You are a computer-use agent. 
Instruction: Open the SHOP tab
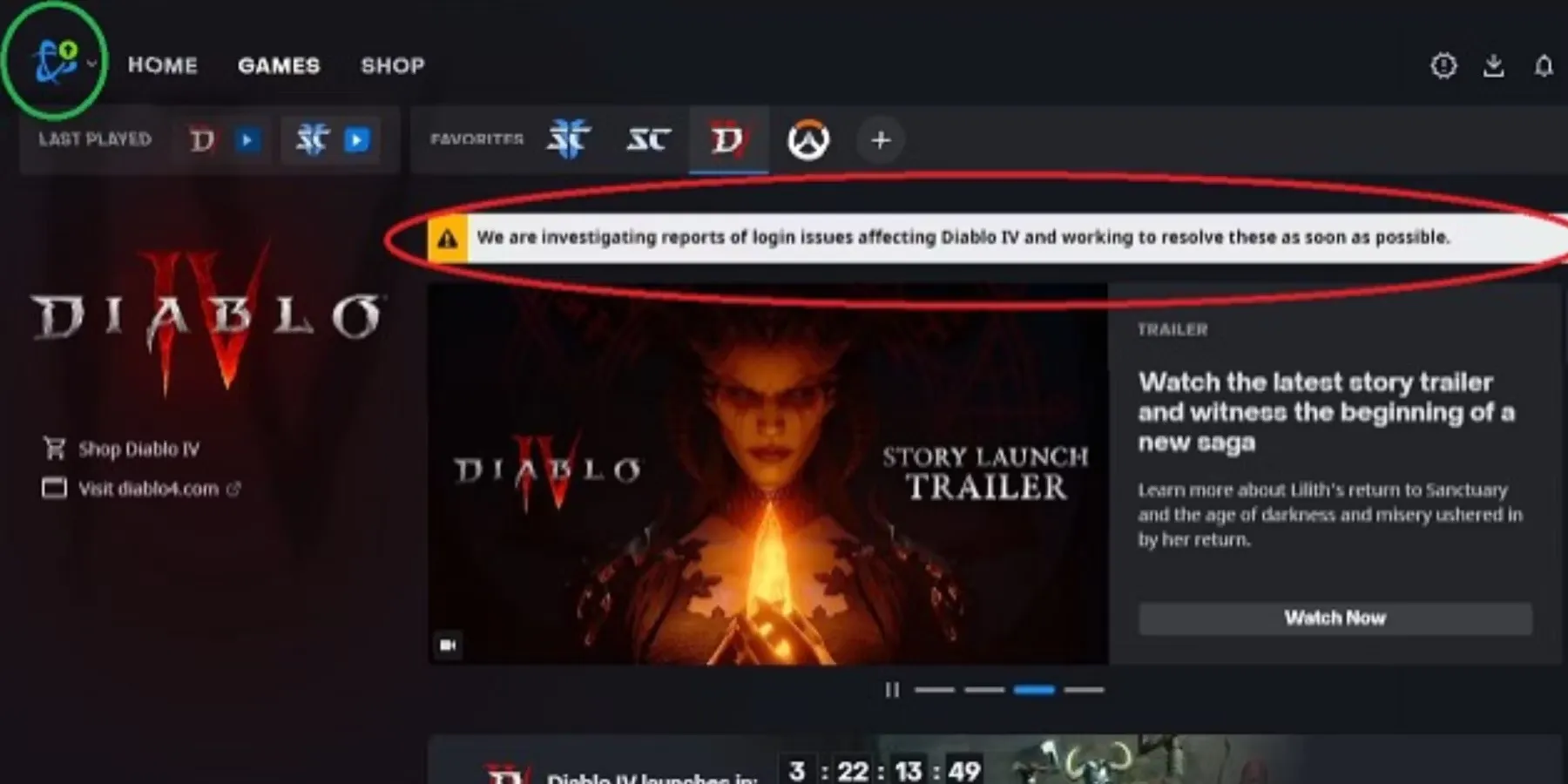coord(393,65)
